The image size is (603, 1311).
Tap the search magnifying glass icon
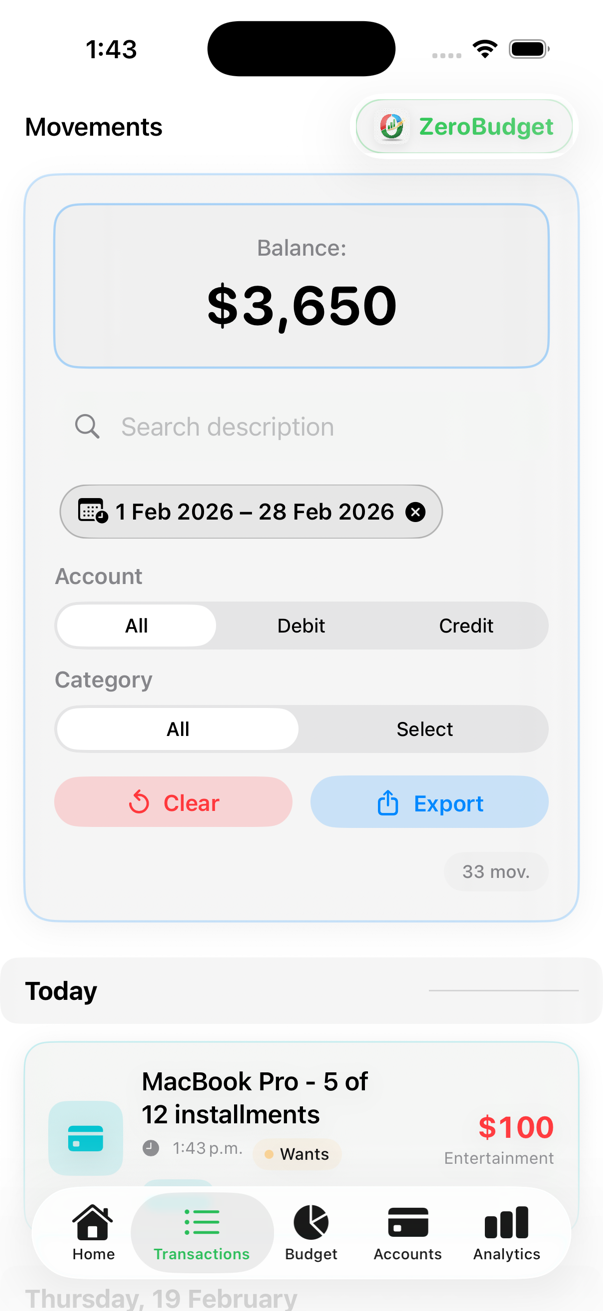(87, 427)
